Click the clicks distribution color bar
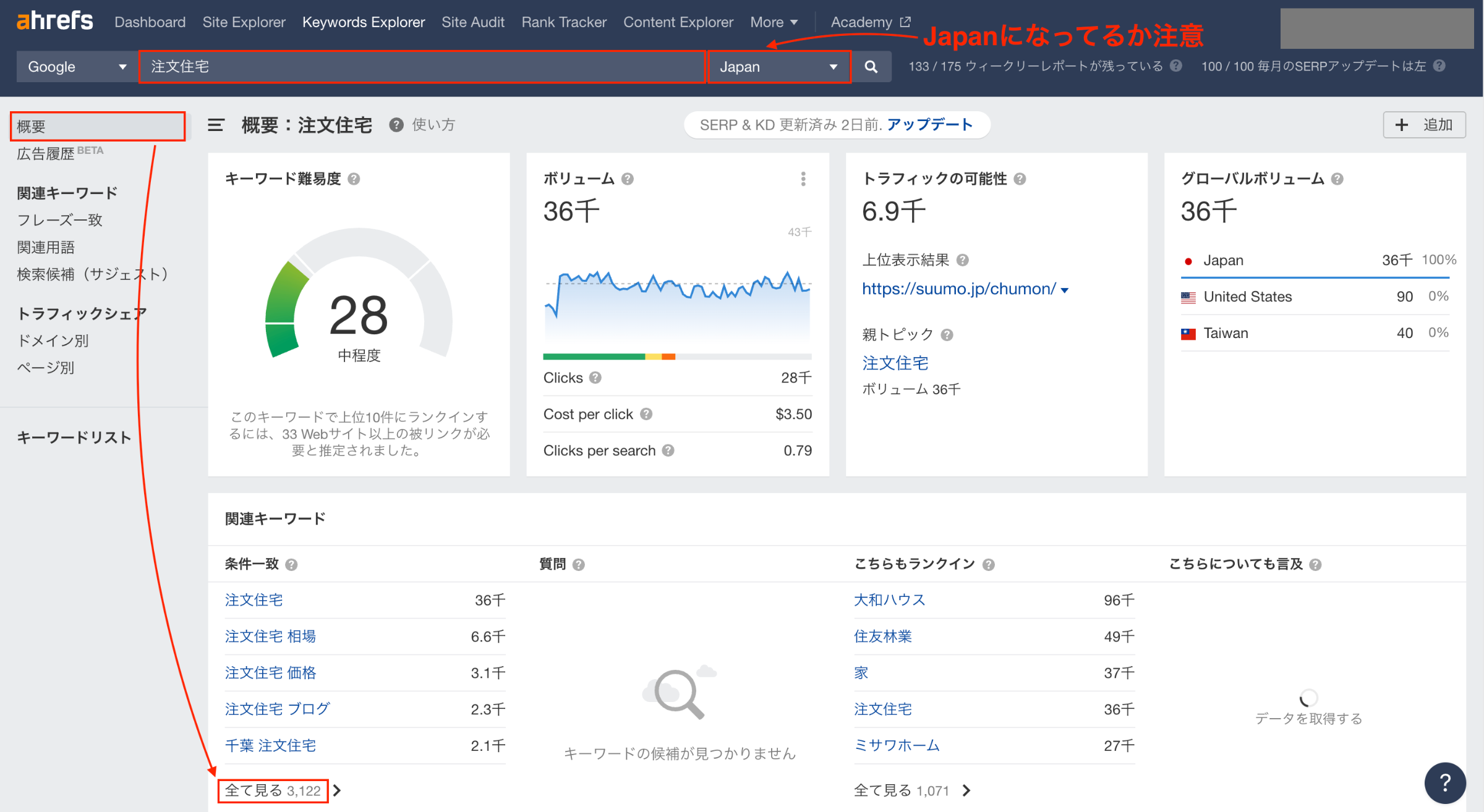This screenshot has height=812, width=1484. click(x=677, y=357)
